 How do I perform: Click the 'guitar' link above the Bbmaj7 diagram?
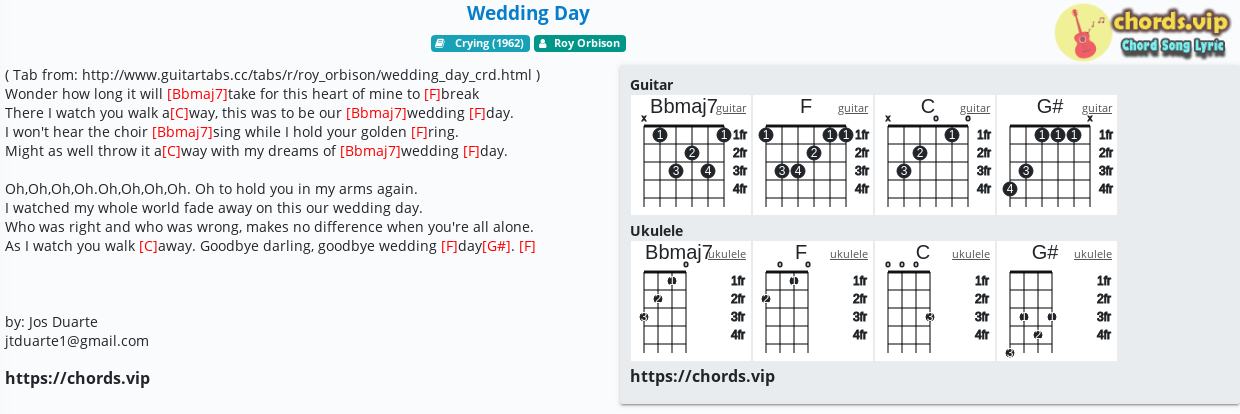[x=731, y=108]
